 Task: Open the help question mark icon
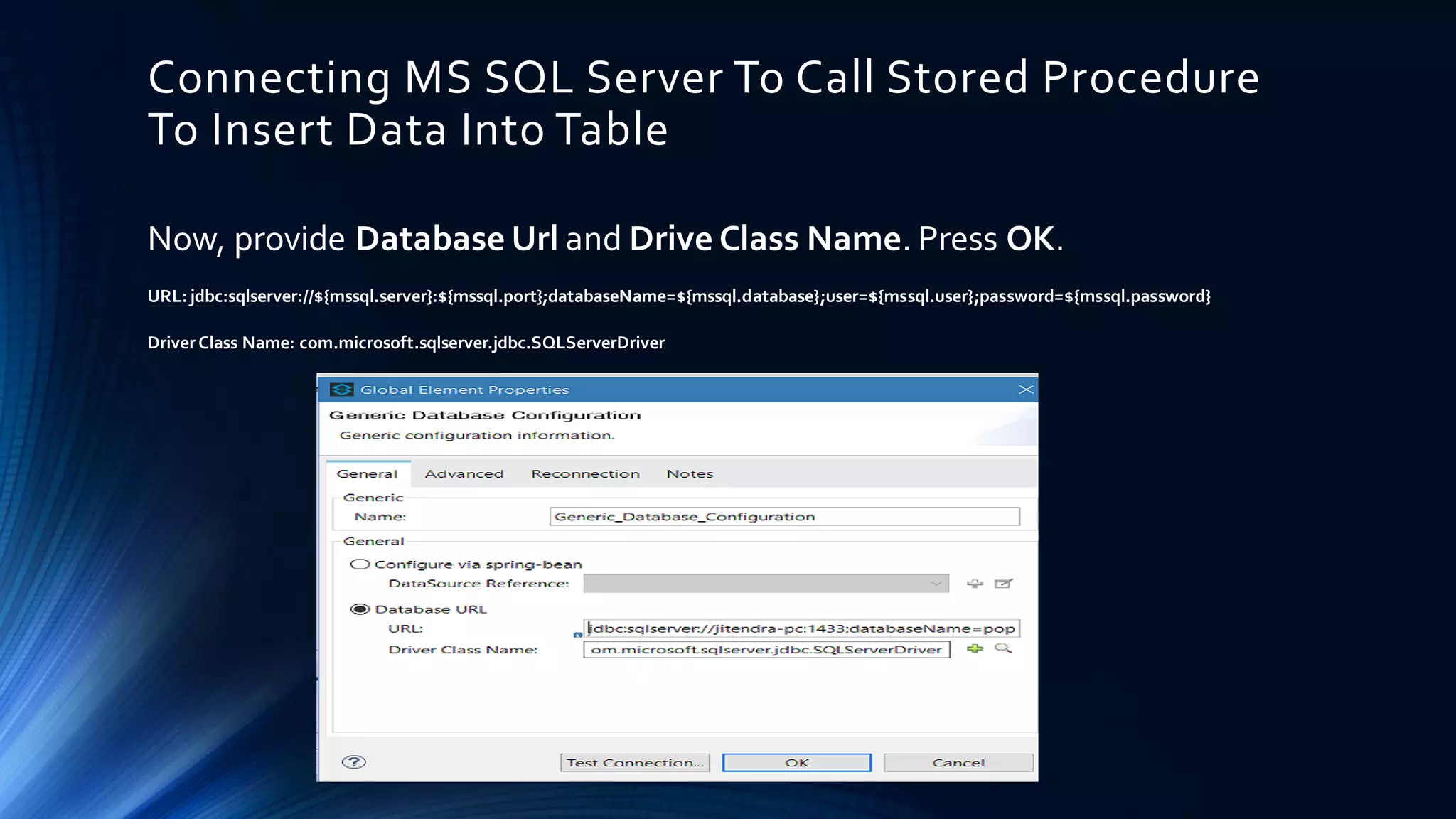(353, 762)
